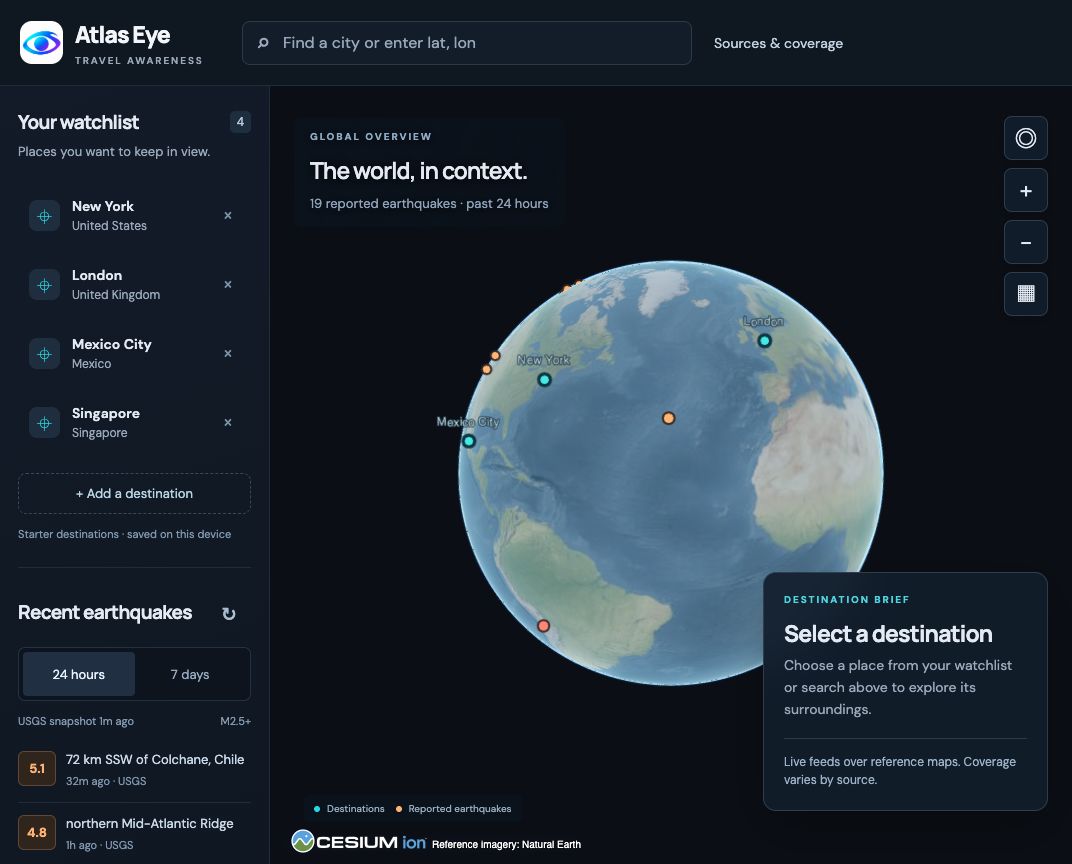This screenshot has width=1072, height=864.
Task: Click the red Chile earthquake marker
Action: coord(544,625)
